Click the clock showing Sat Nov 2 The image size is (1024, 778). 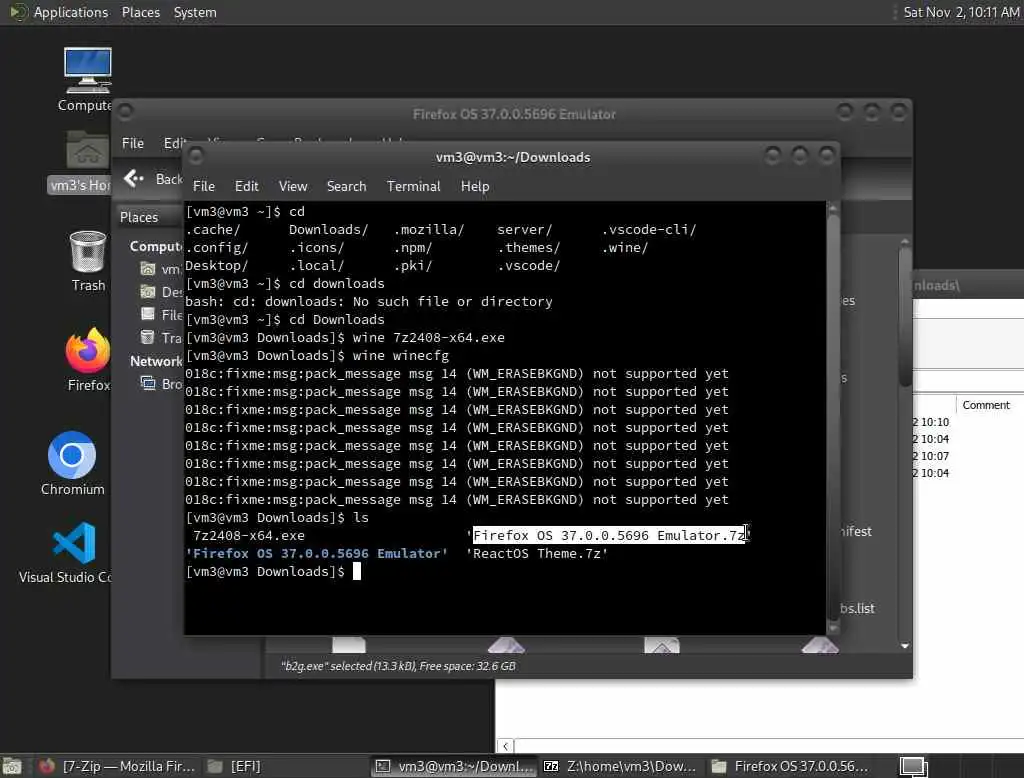(961, 12)
